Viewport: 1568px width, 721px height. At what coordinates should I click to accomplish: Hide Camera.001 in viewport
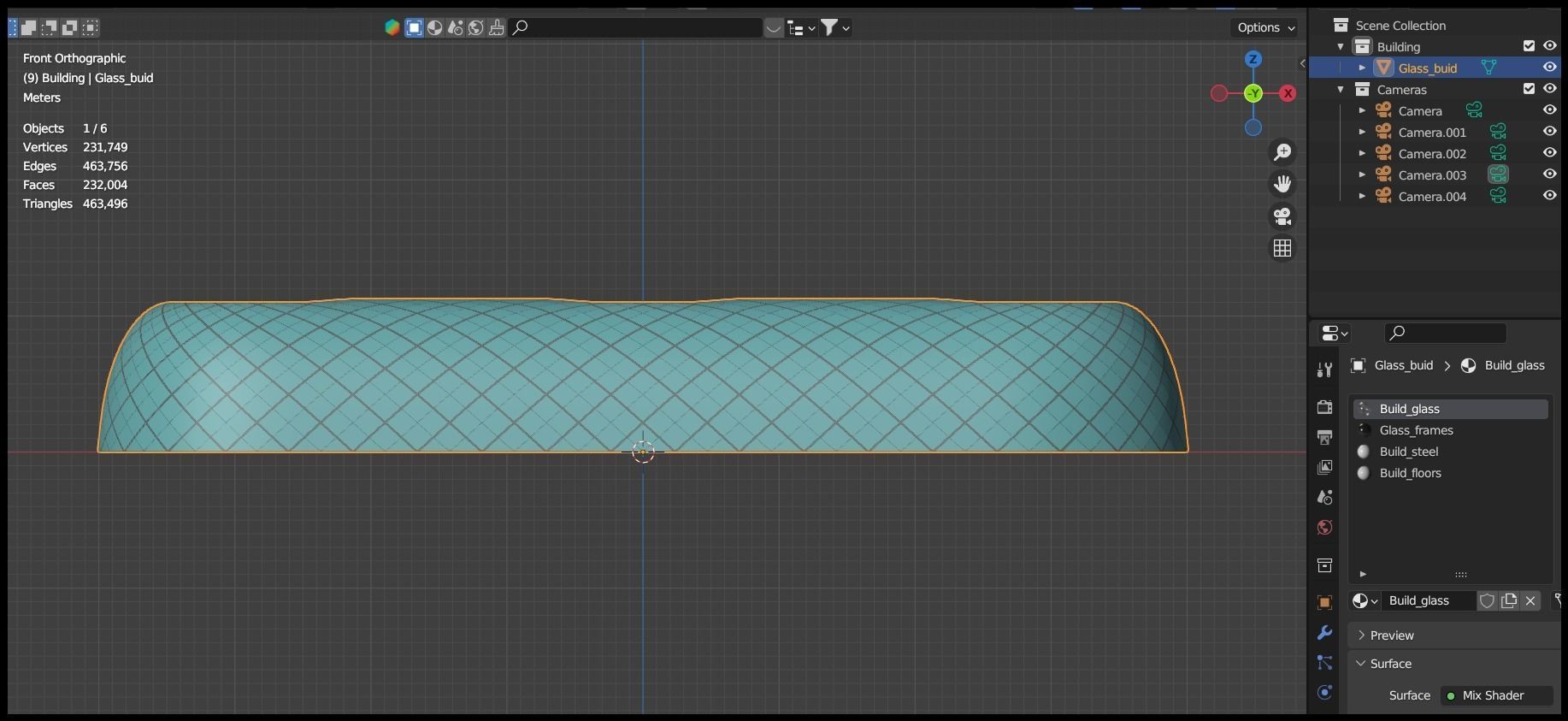[x=1549, y=132]
